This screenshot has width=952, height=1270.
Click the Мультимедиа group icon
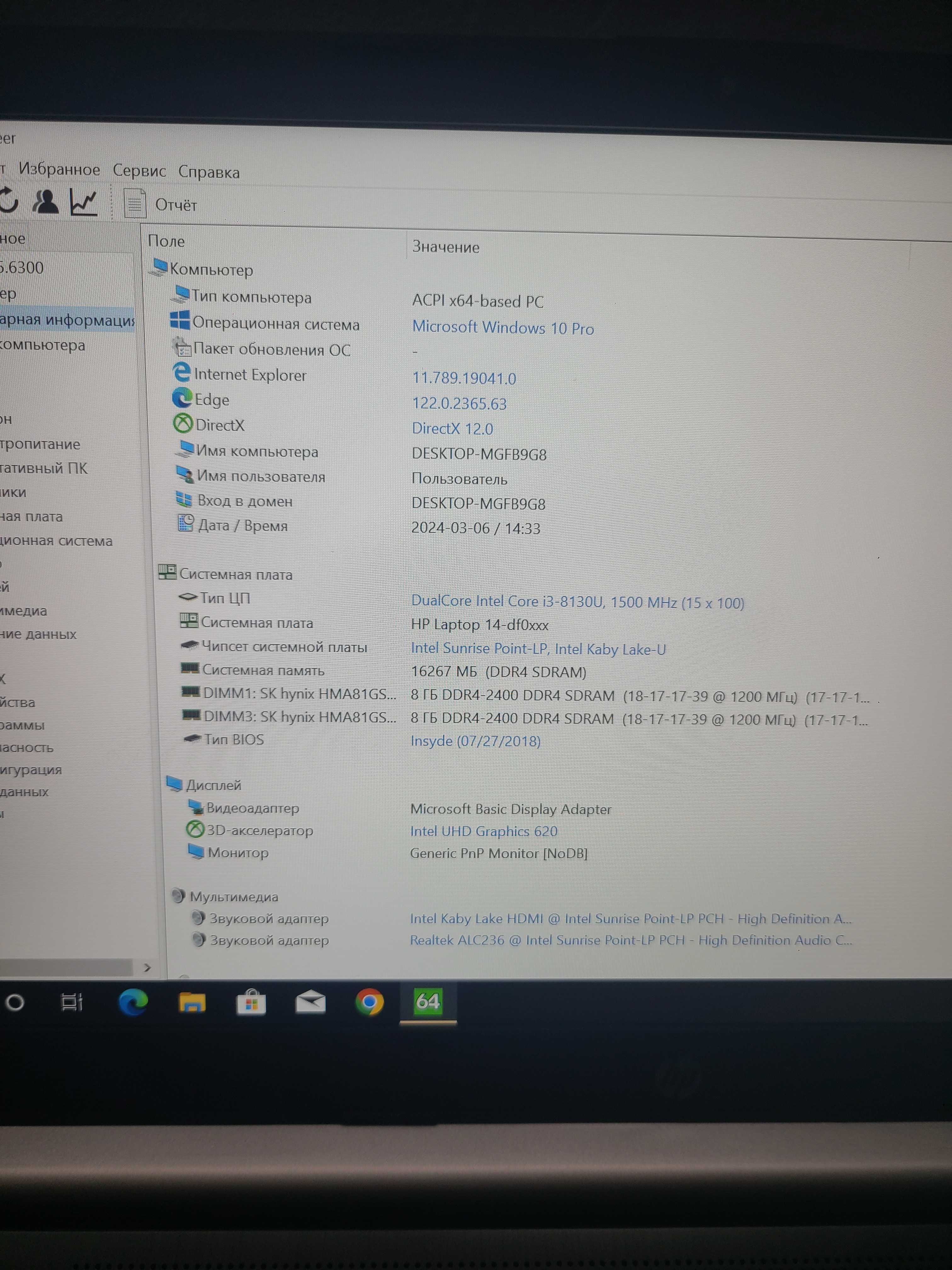click(x=178, y=896)
